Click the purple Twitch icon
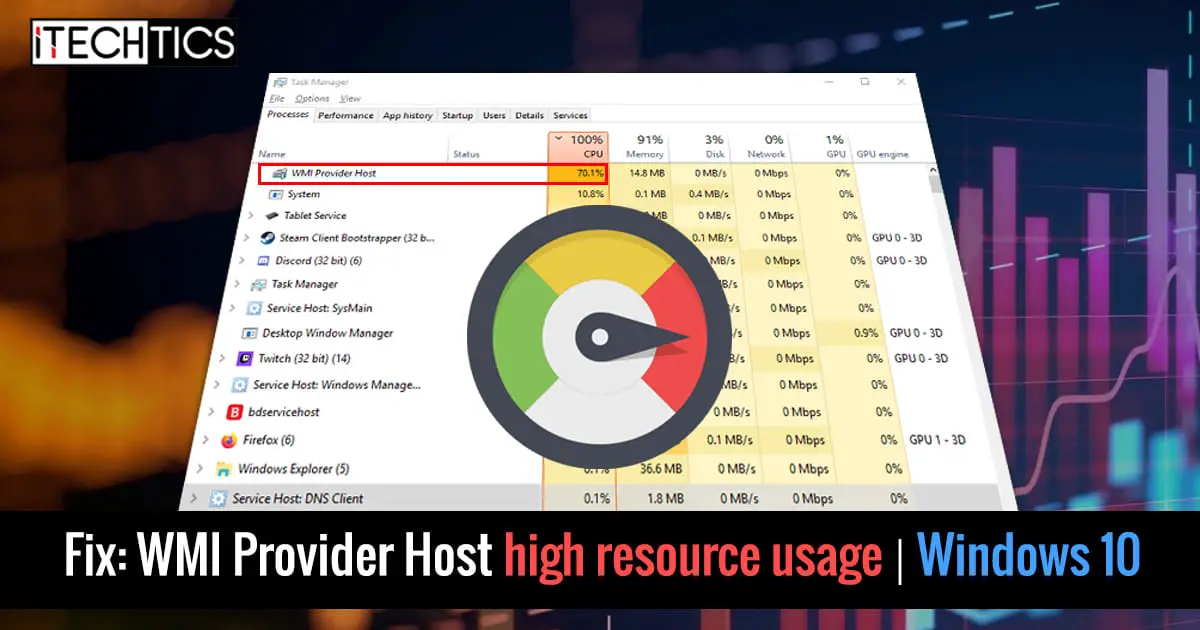Viewport: 1200px width, 630px height. tap(244, 358)
